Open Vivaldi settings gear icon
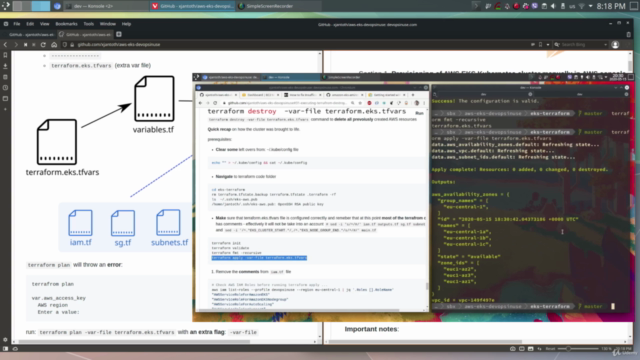The image size is (640, 360). pyautogui.click(x=5, y=340)
